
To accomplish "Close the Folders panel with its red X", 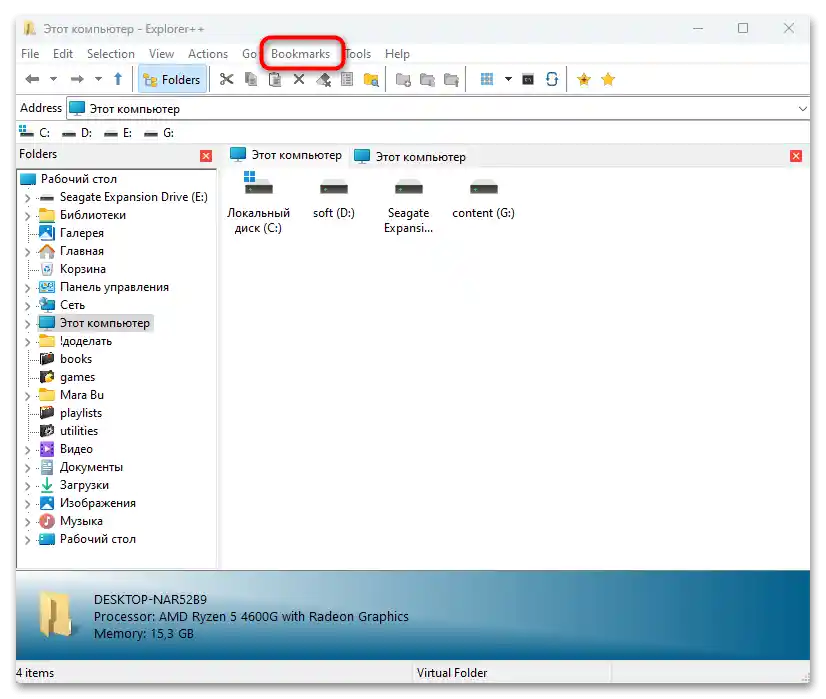I will [x=206, y=155].
